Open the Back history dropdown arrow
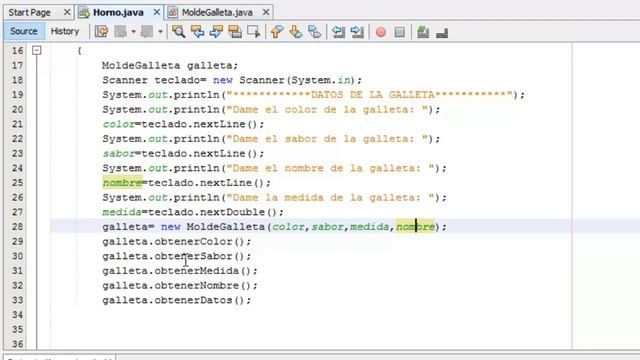Image resolution: width=640 pixels, height=360 pixels. [133, 31]
